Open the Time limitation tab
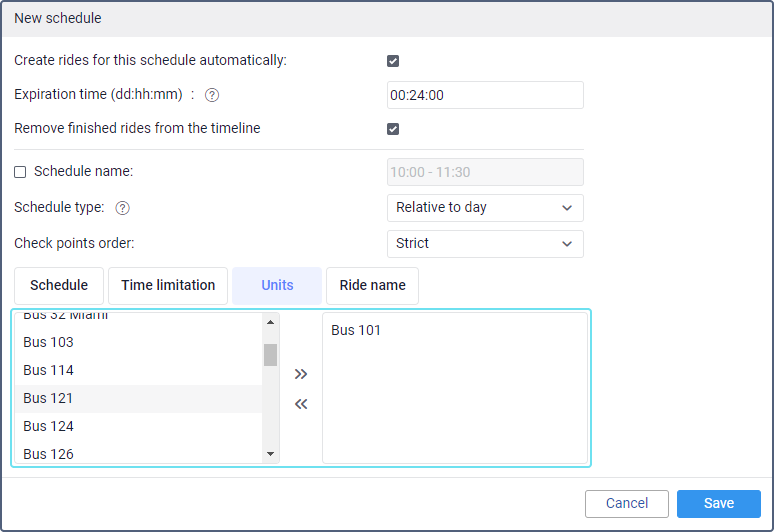The width and height of the screenshot is (774, 532). 168,285
